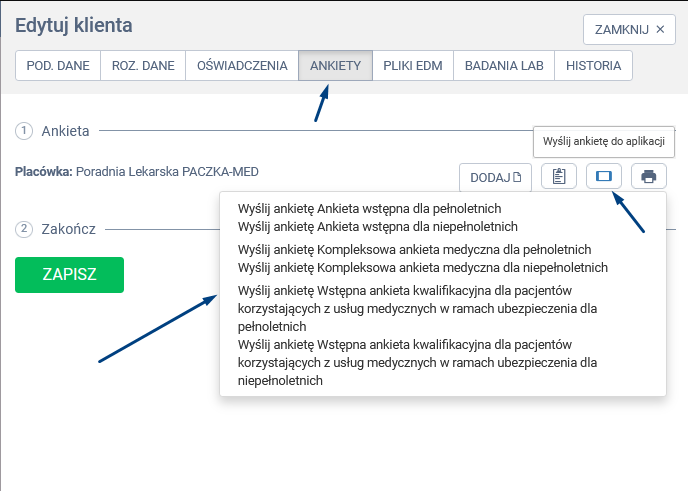This screenshot has height=491, width=688.
Task: Switch to the ROZ. DANE tab
Action: tap(143, 66)
